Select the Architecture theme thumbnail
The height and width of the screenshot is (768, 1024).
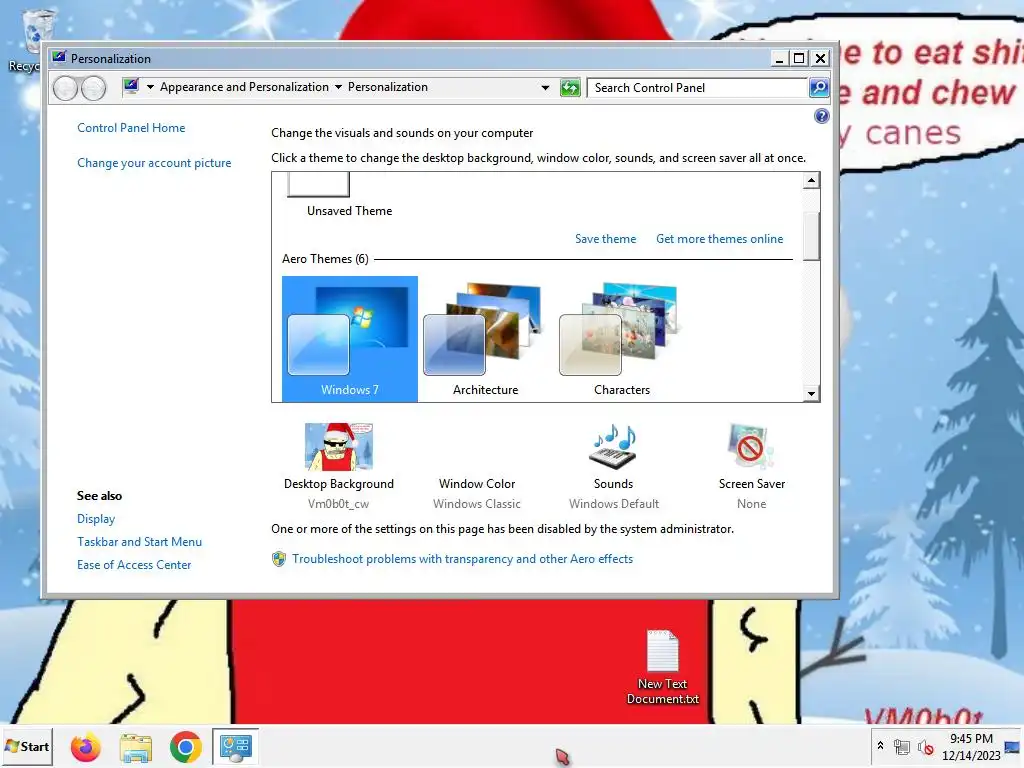485,338
